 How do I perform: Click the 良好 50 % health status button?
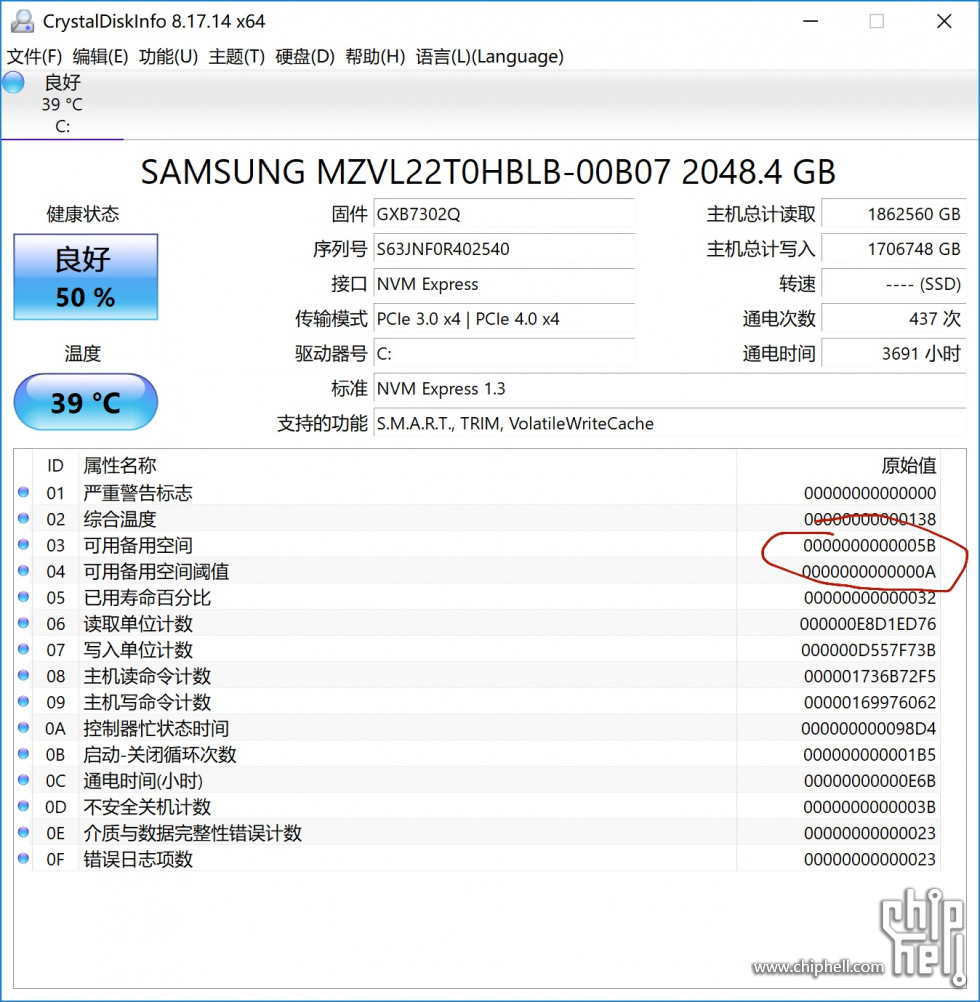point(86,277)
